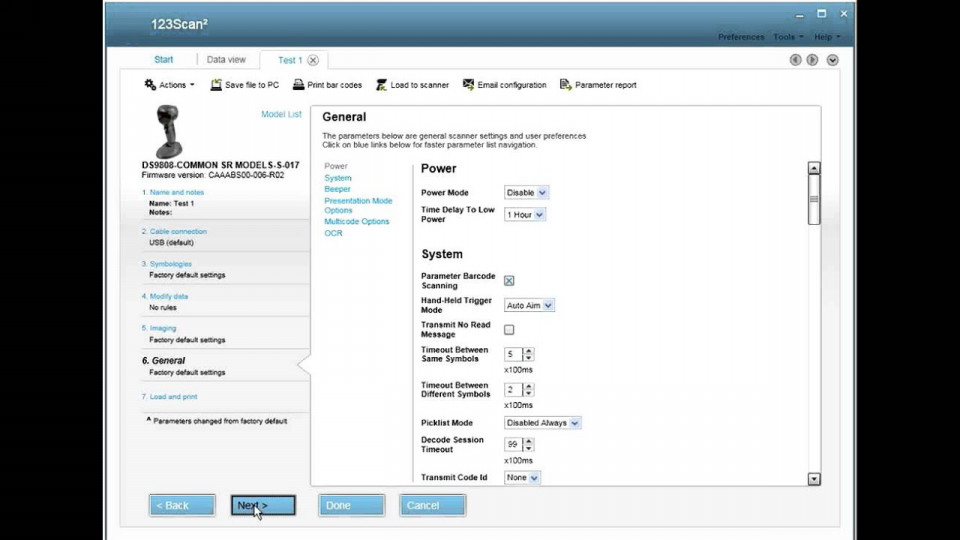Open the Model List link
960x540 pixels.
click(281, 114)
